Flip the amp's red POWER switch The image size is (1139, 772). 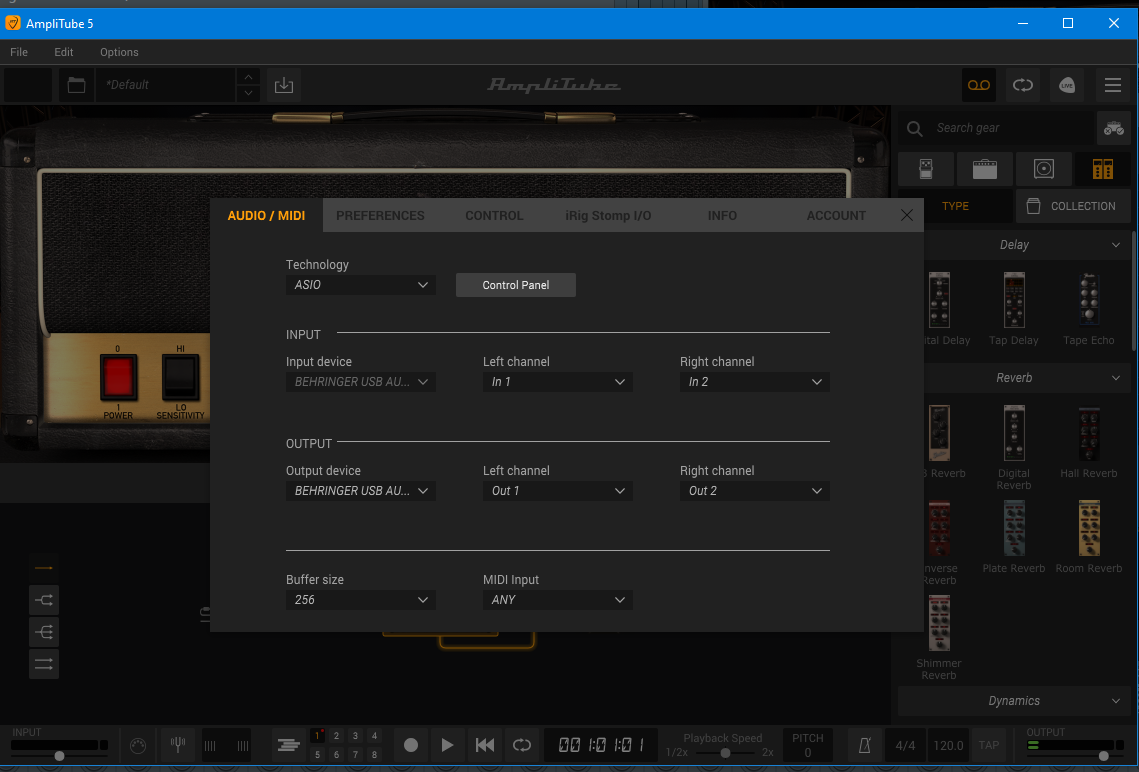(118, 378)
